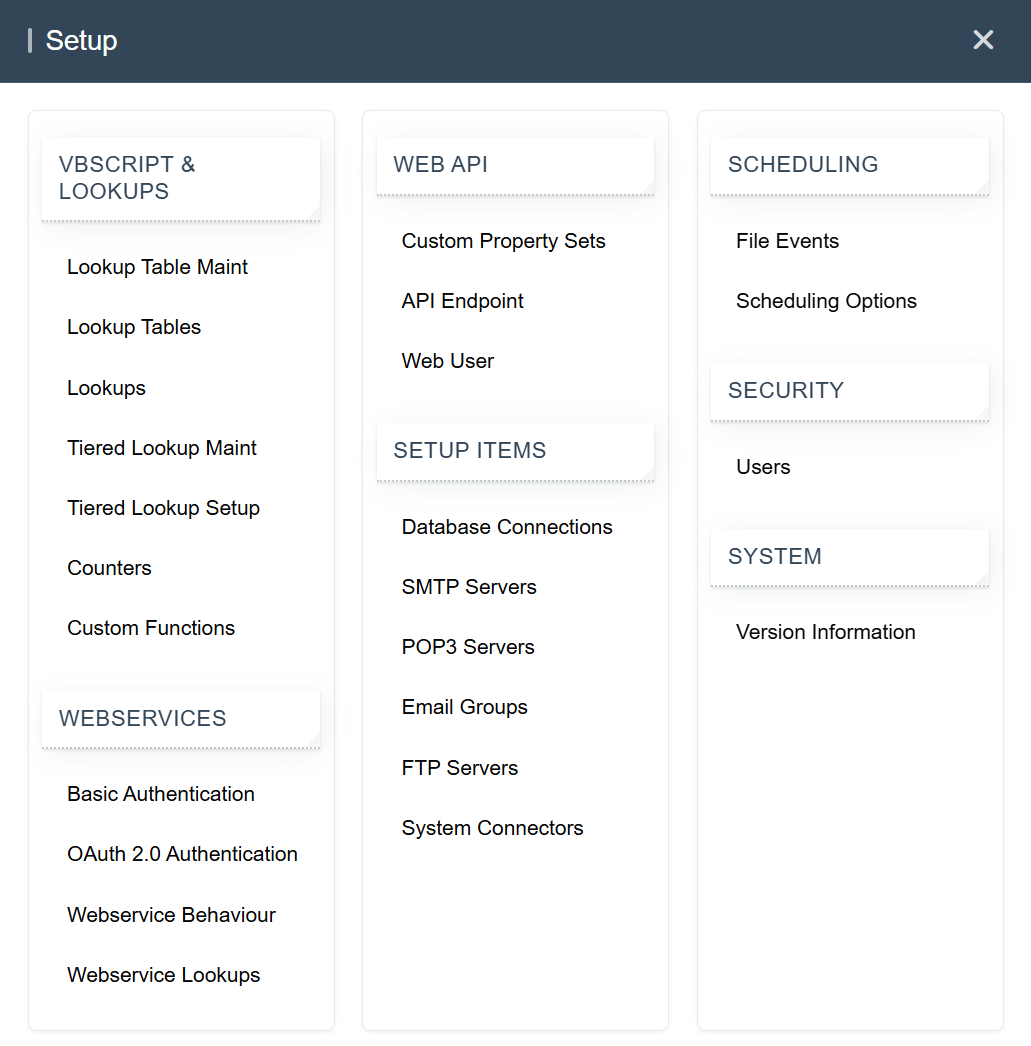The width and height of the screenshot is (1031, 1046).
Task: Open System Connectors page
Action: click(x=492, y=828)
